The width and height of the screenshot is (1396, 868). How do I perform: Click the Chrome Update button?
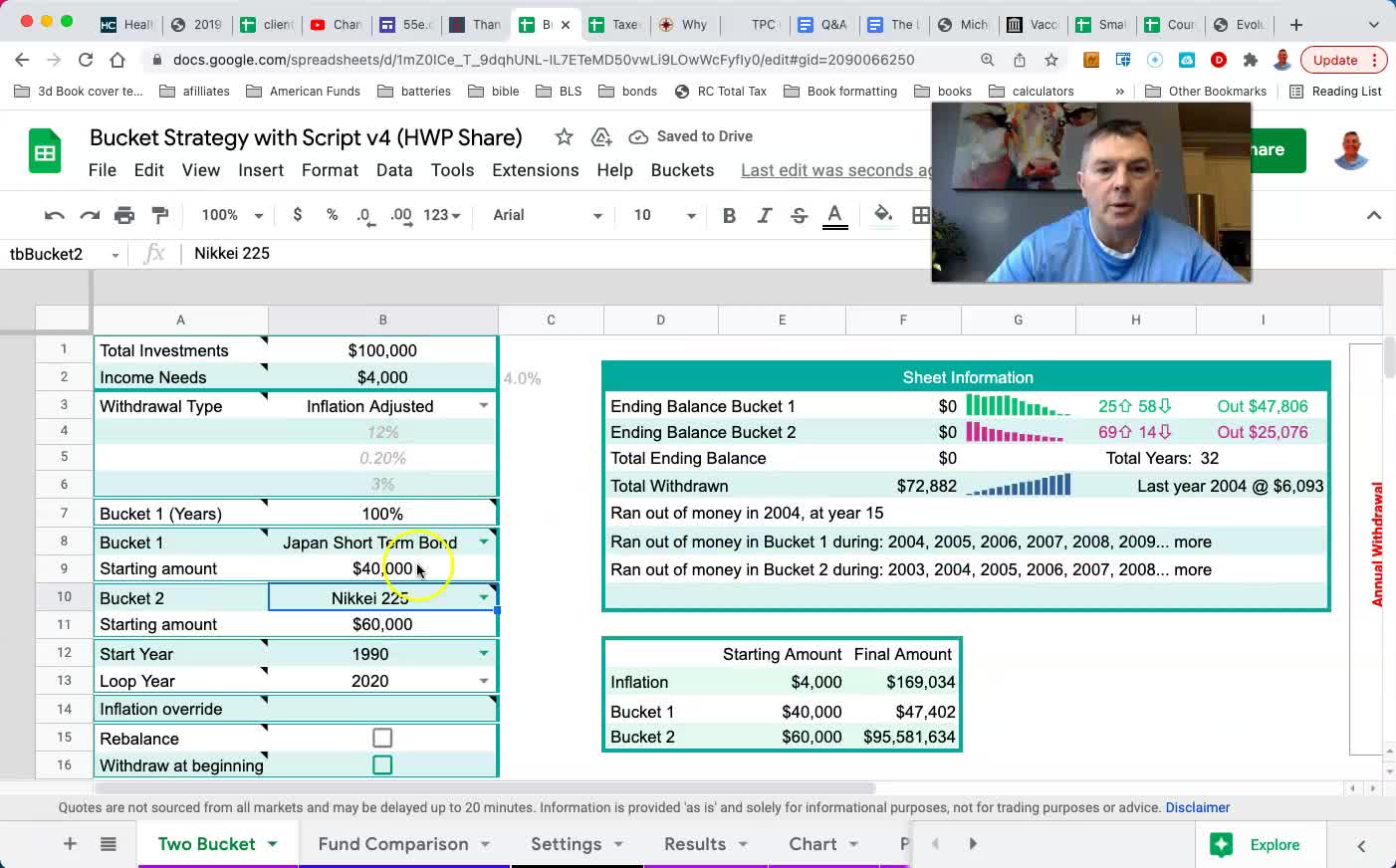[x=1343, y=60]
